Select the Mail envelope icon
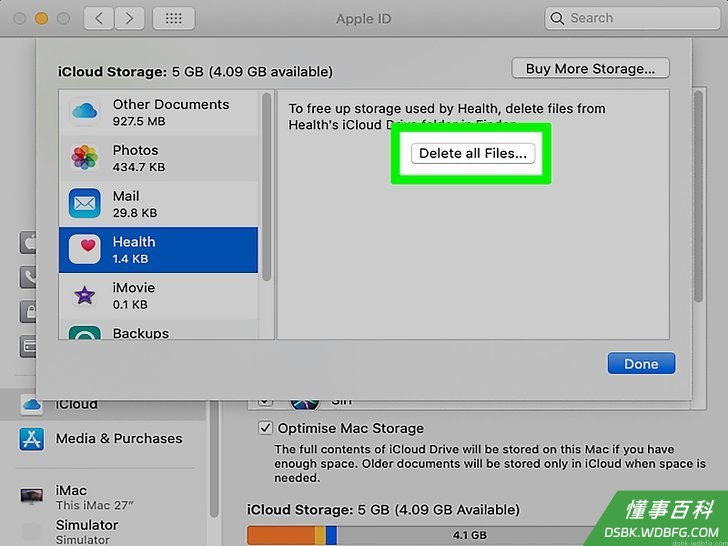 [x=84, y=203]
